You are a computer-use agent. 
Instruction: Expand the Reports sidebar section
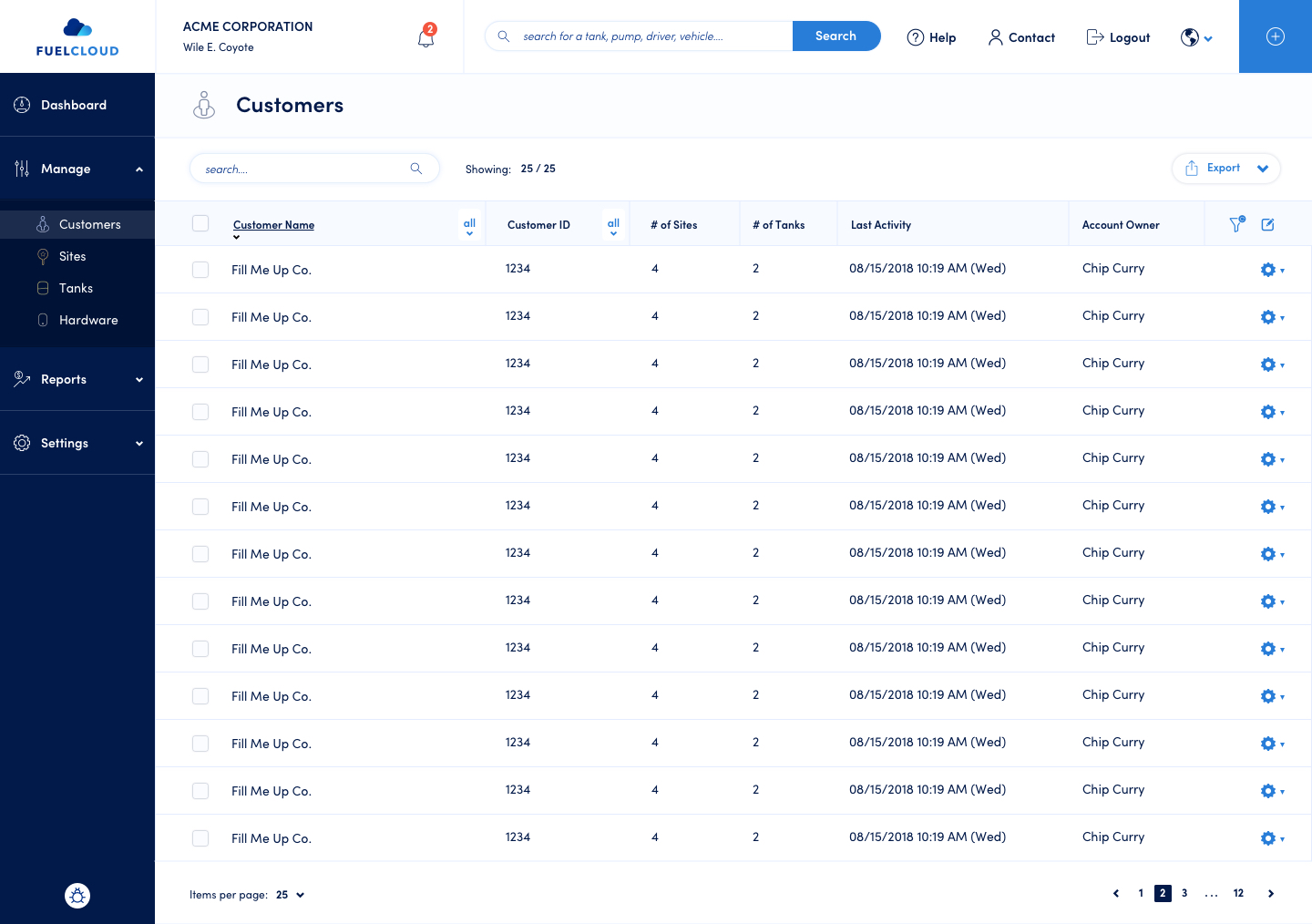point(77,379)
